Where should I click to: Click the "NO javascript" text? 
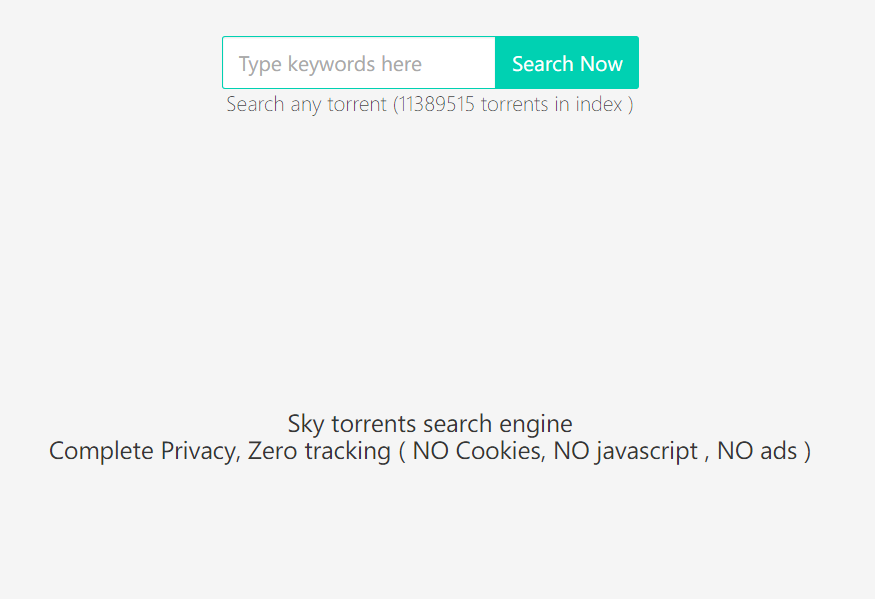[x=626, y=451]
